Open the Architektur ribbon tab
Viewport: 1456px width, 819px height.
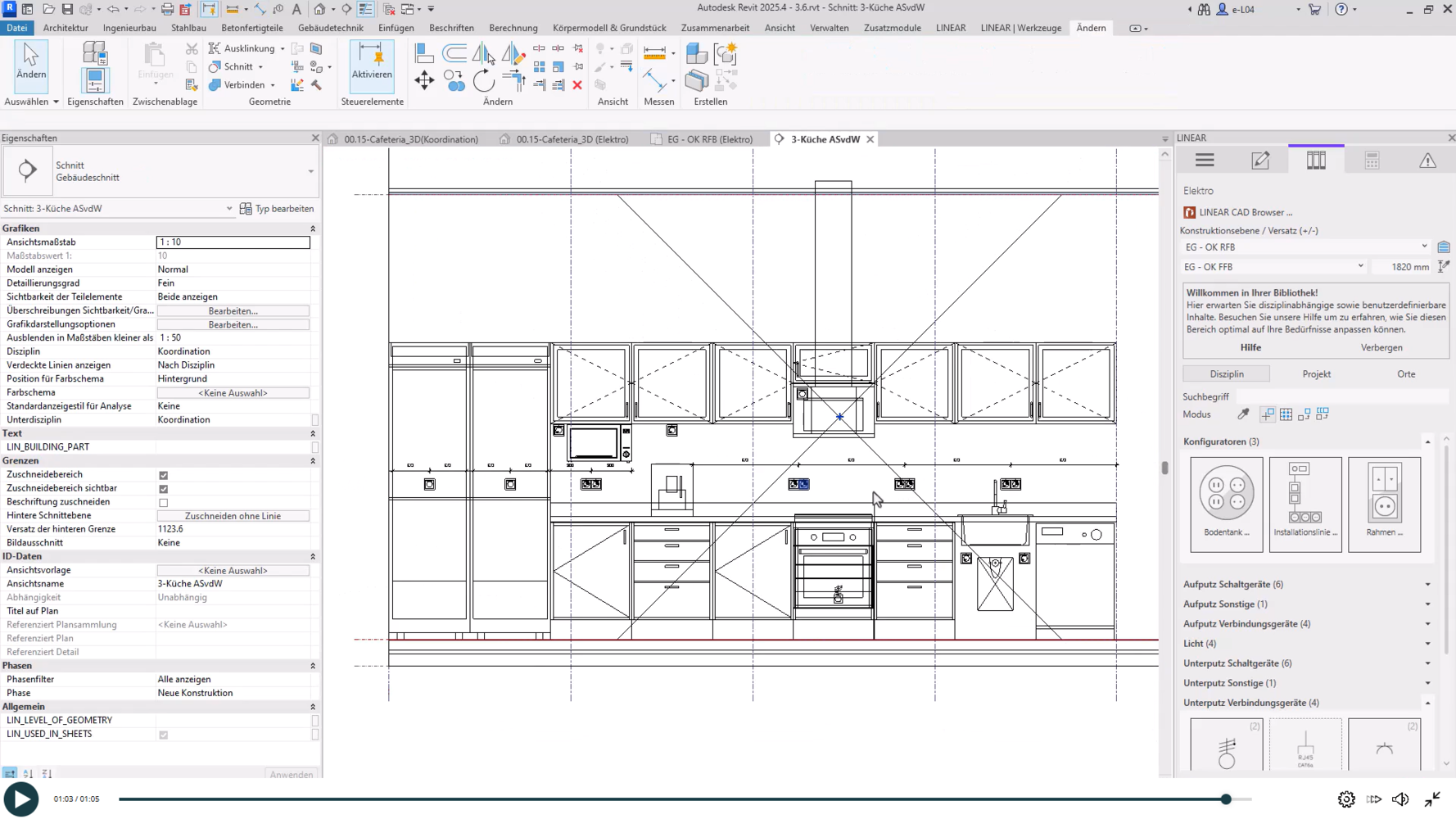66,28
